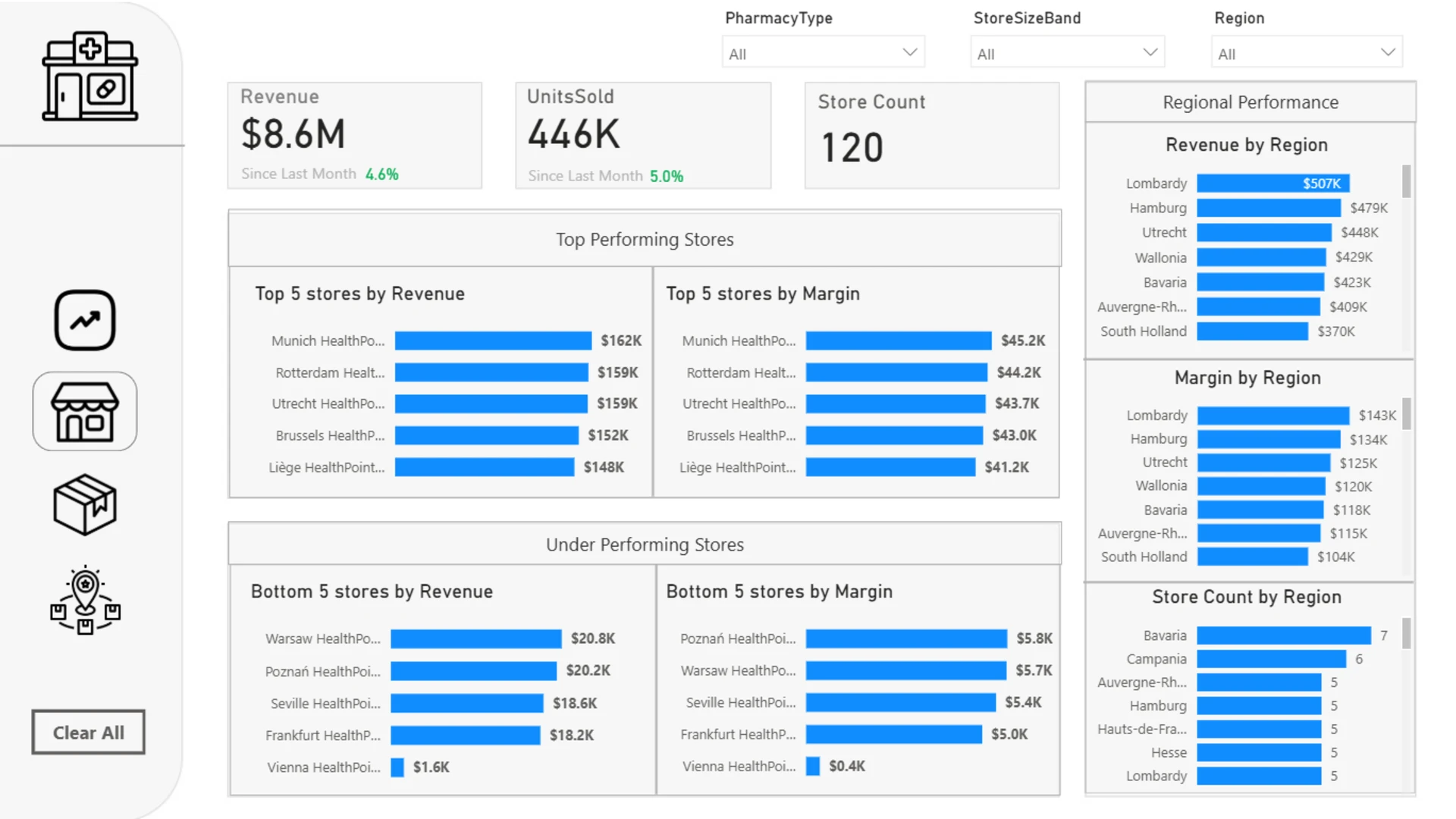Screen dimensions: 1456x819
Task: Open the trend chart overview page icon
Action: point(85,320)
